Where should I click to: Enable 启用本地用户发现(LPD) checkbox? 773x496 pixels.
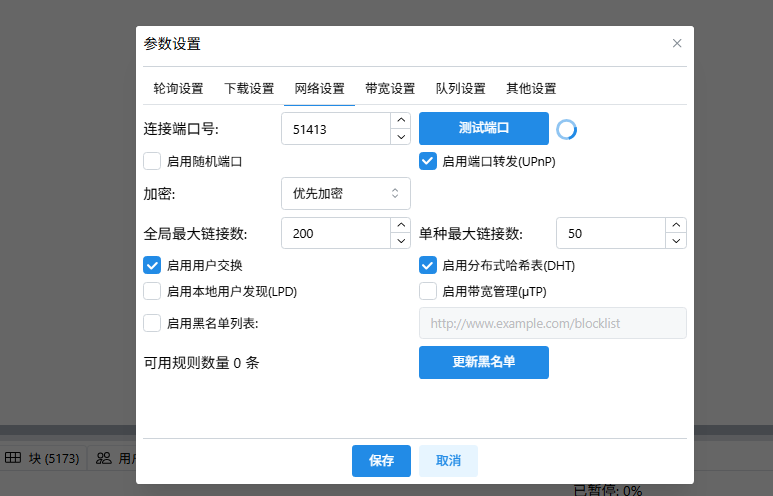152,291
